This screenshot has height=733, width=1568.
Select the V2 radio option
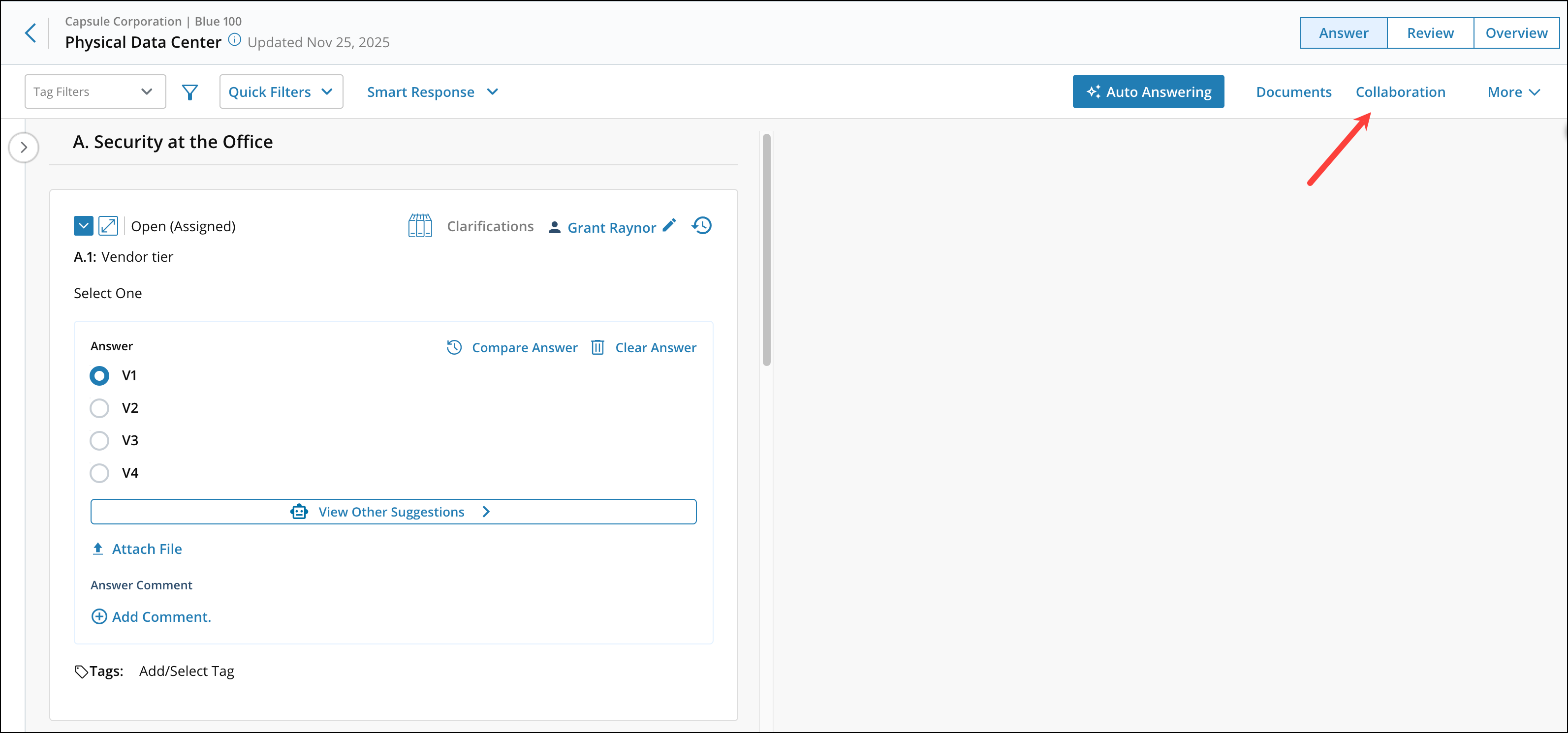pos(99,408)
